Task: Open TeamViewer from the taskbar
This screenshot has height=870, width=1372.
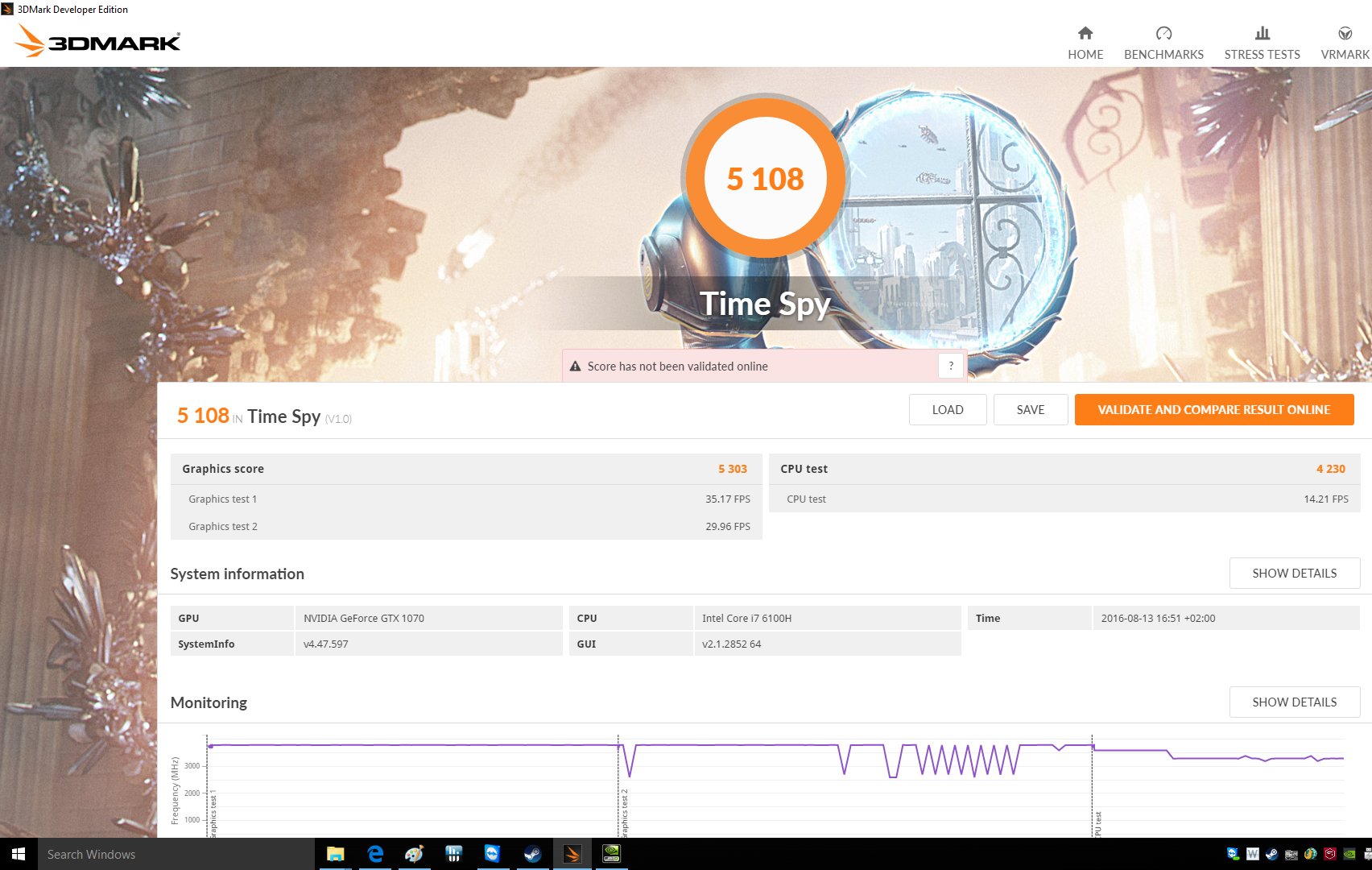Action: [x=492, y=854]
